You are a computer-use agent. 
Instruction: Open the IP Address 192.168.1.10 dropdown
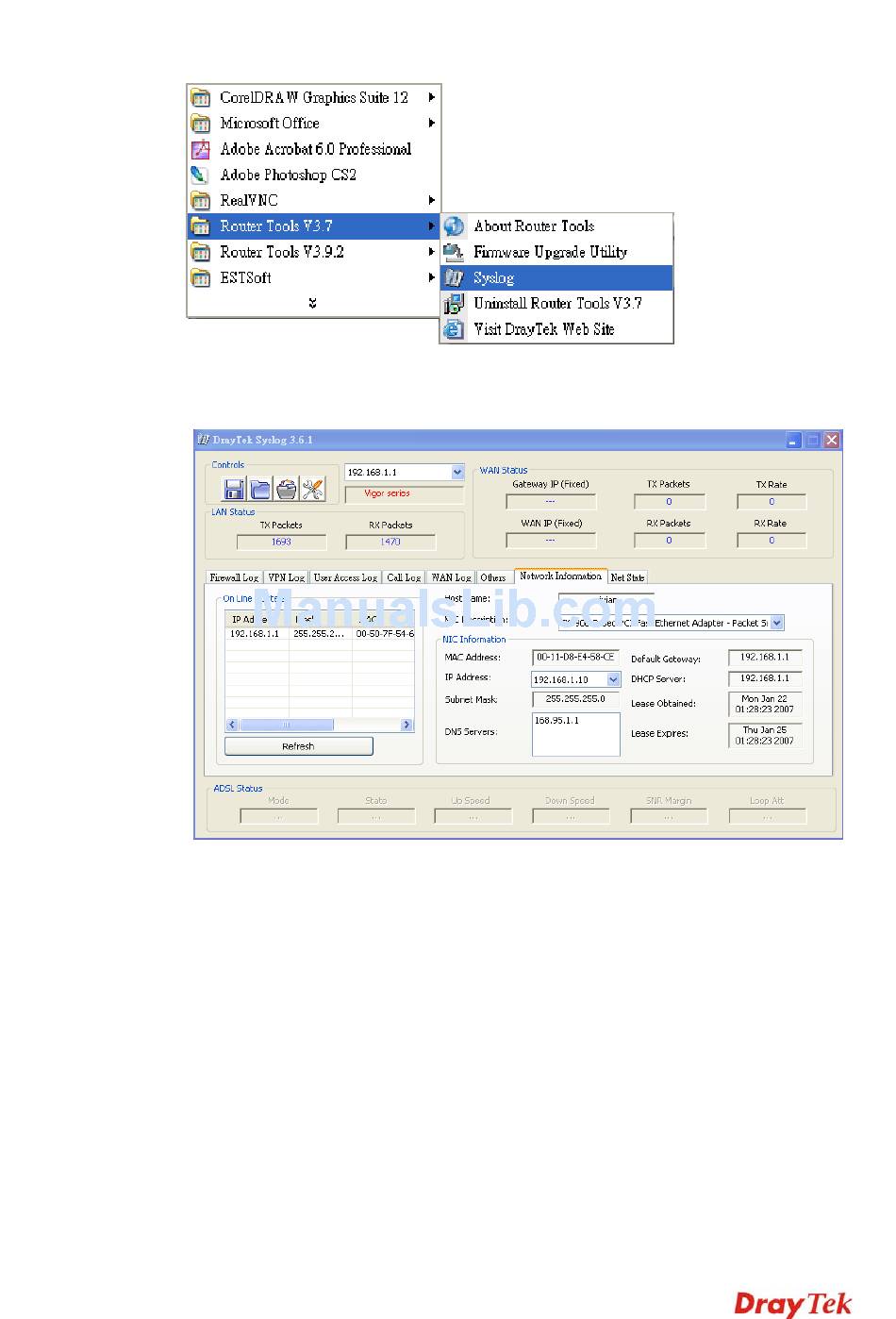[x=613, y=679]
